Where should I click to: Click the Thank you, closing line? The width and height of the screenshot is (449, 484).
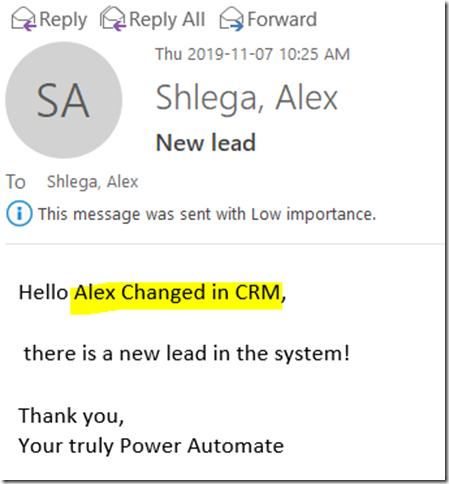pos(71,416)
